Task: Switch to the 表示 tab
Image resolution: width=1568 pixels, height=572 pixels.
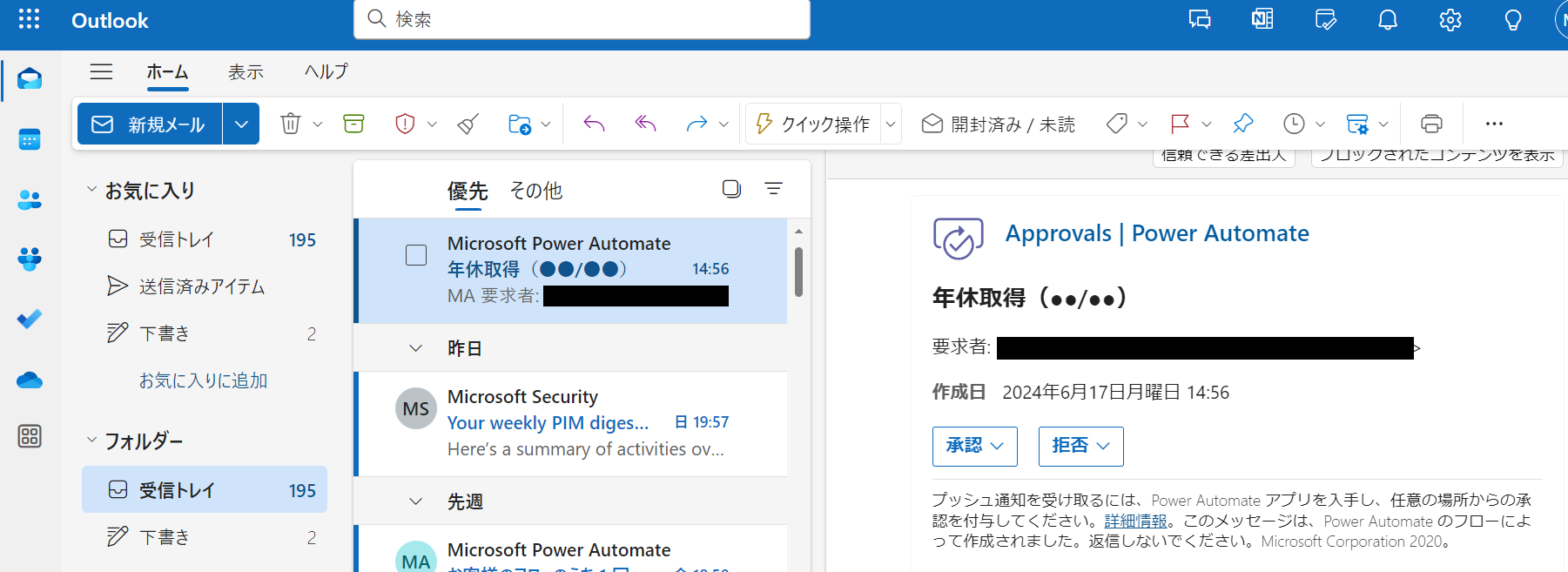Action: click(x=246, y=72)
